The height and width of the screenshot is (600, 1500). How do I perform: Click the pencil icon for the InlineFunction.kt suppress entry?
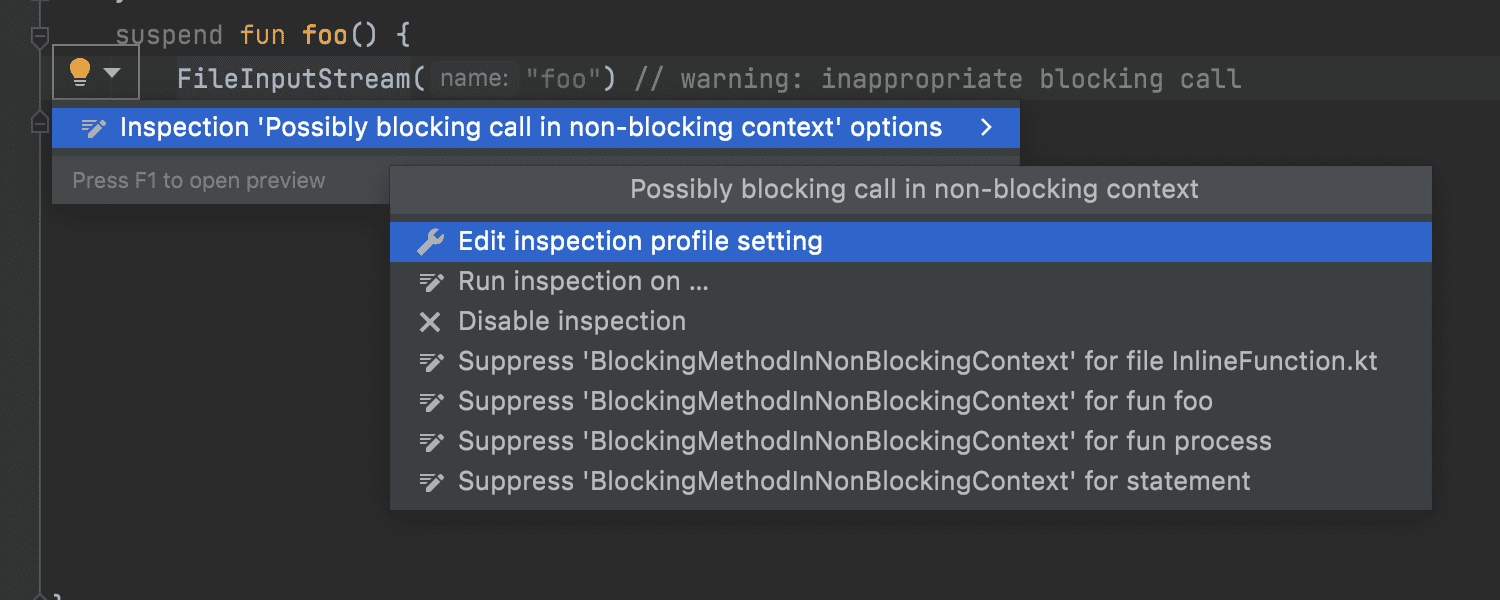430,362
